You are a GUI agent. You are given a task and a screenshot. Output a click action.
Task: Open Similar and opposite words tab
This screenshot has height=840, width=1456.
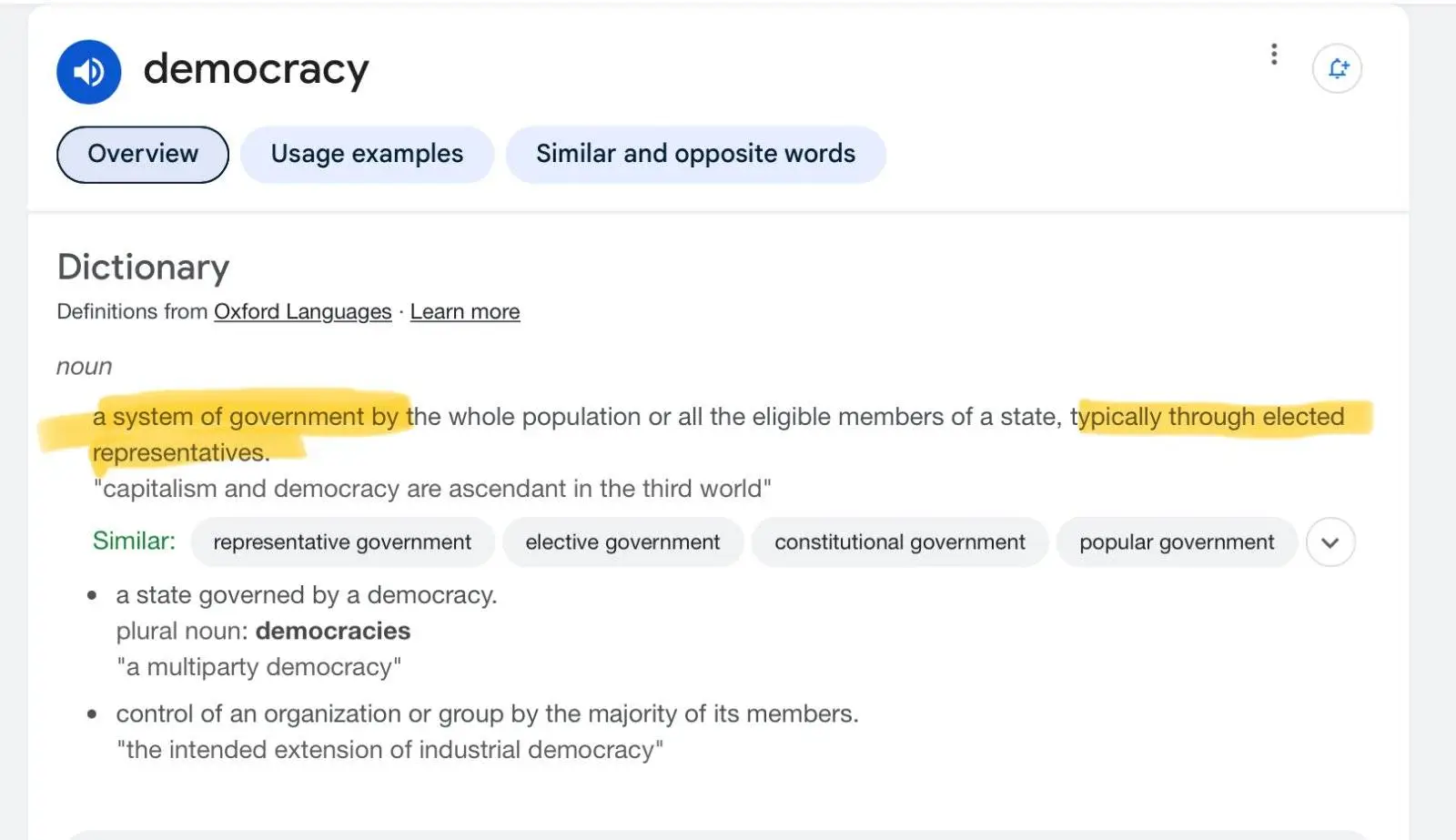tap(695, 154)
